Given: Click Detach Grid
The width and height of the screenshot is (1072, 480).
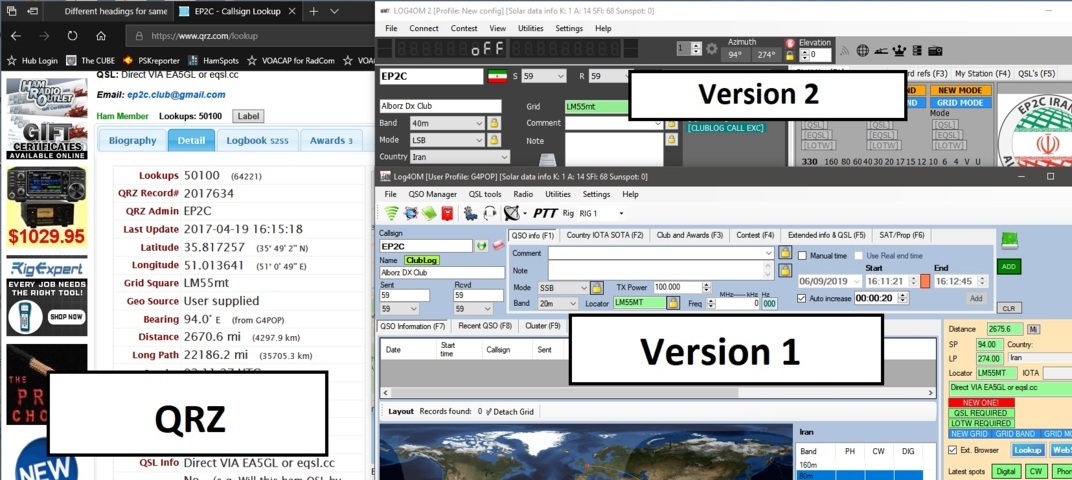Looking at the screenshot, I should (x=510, y=412).
